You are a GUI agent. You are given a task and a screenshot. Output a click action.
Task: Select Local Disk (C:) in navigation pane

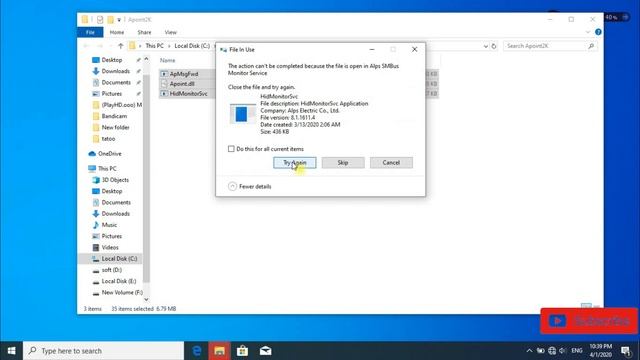click(119, 258)
